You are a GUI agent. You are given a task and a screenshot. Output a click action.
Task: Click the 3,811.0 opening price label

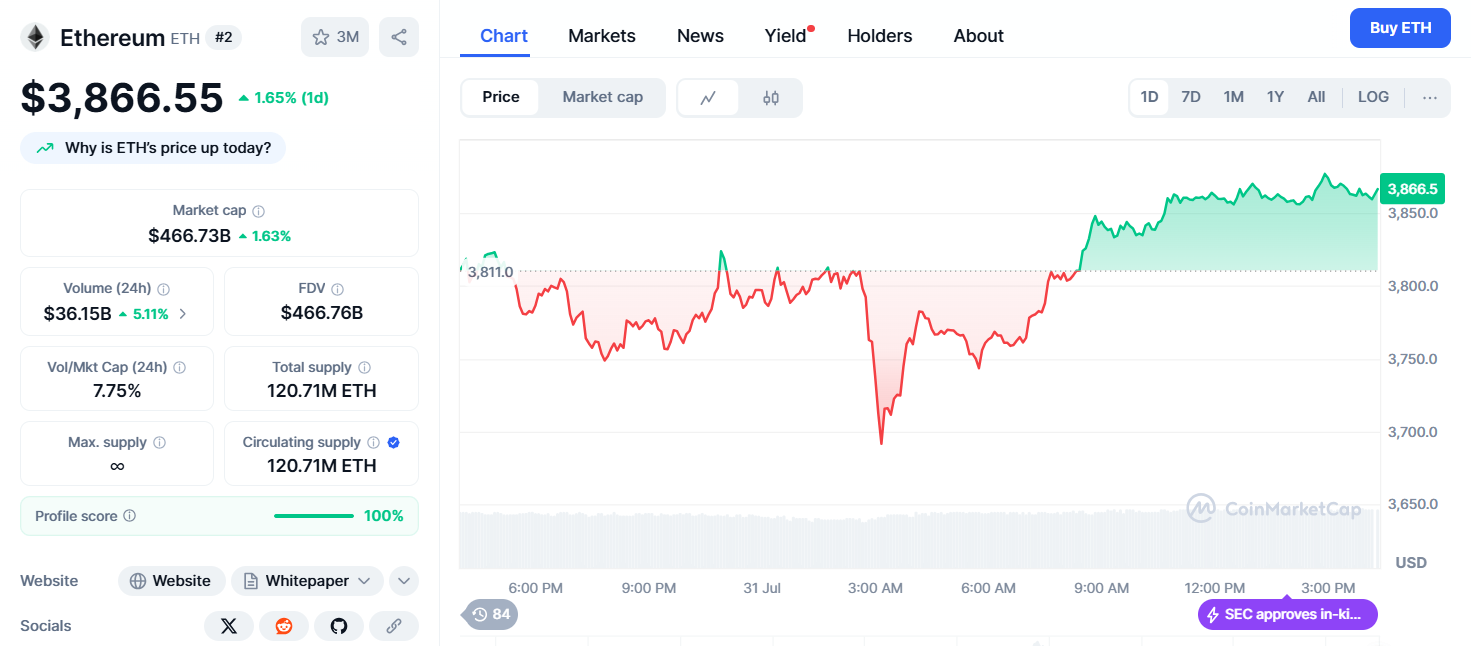[490, 272]
